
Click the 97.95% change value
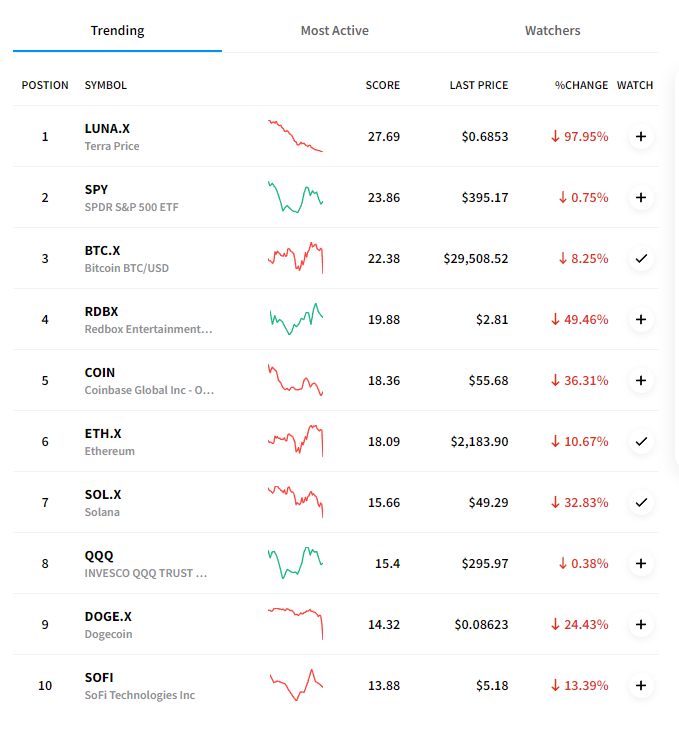pyautogui.click(x=580, y=136)
